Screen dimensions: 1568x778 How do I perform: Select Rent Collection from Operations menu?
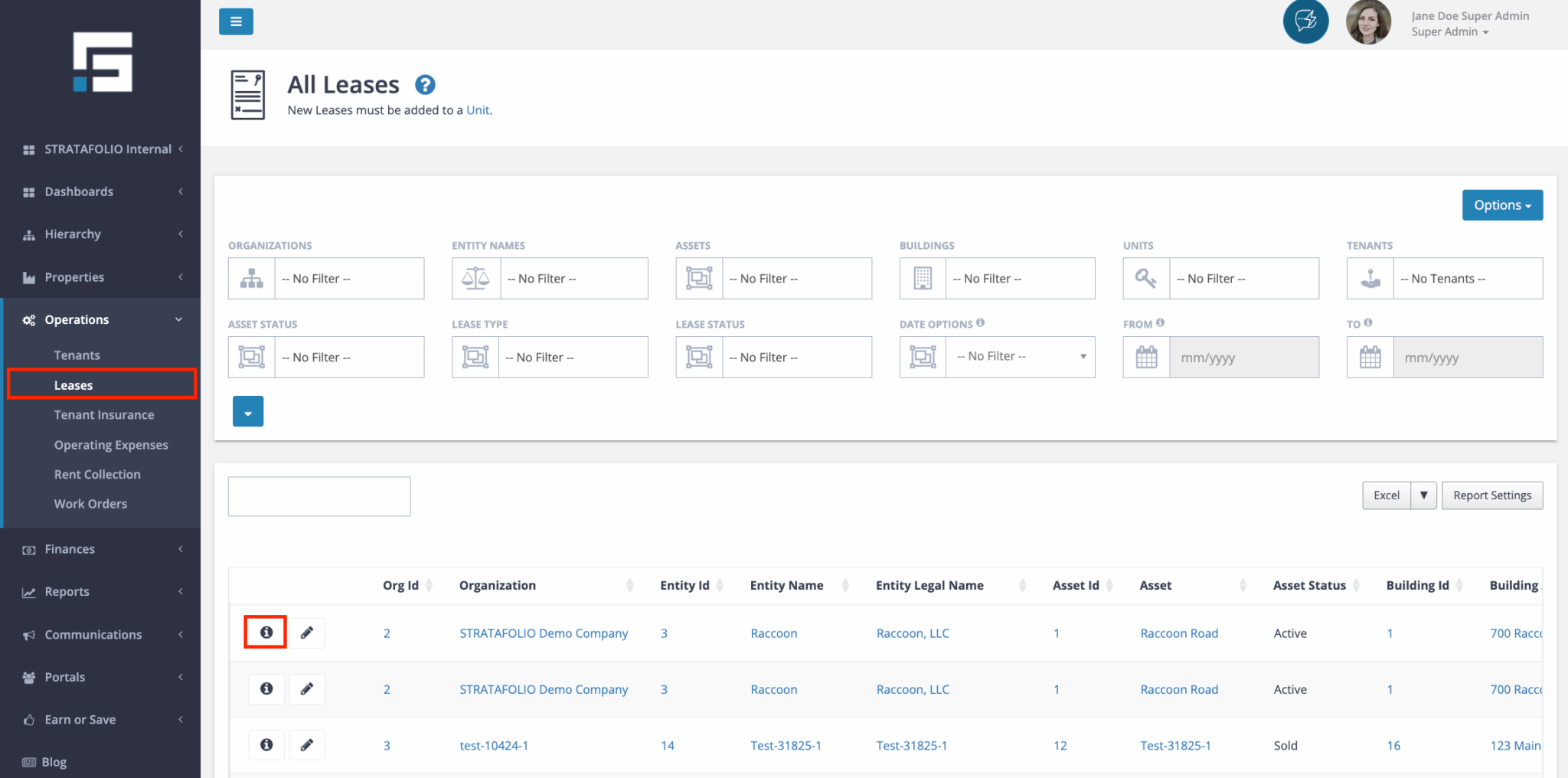tap(97, 475)
